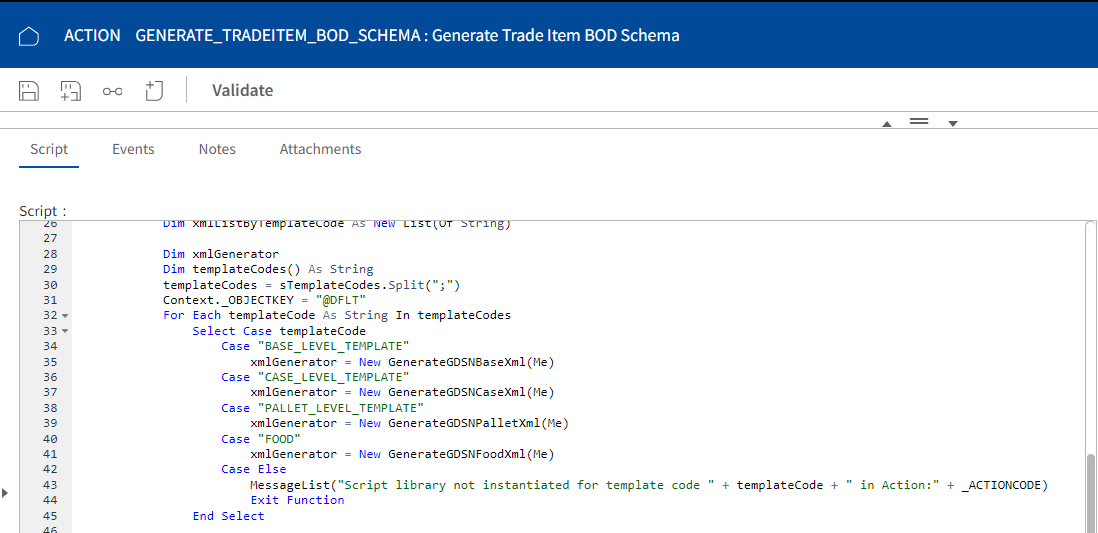Image resolution: width=1098 pixels, height=533 pixels.
Task: Click the GENERATE_TRADEITEM_BOD_SCHEMA header title
Action: coord(277,35)
